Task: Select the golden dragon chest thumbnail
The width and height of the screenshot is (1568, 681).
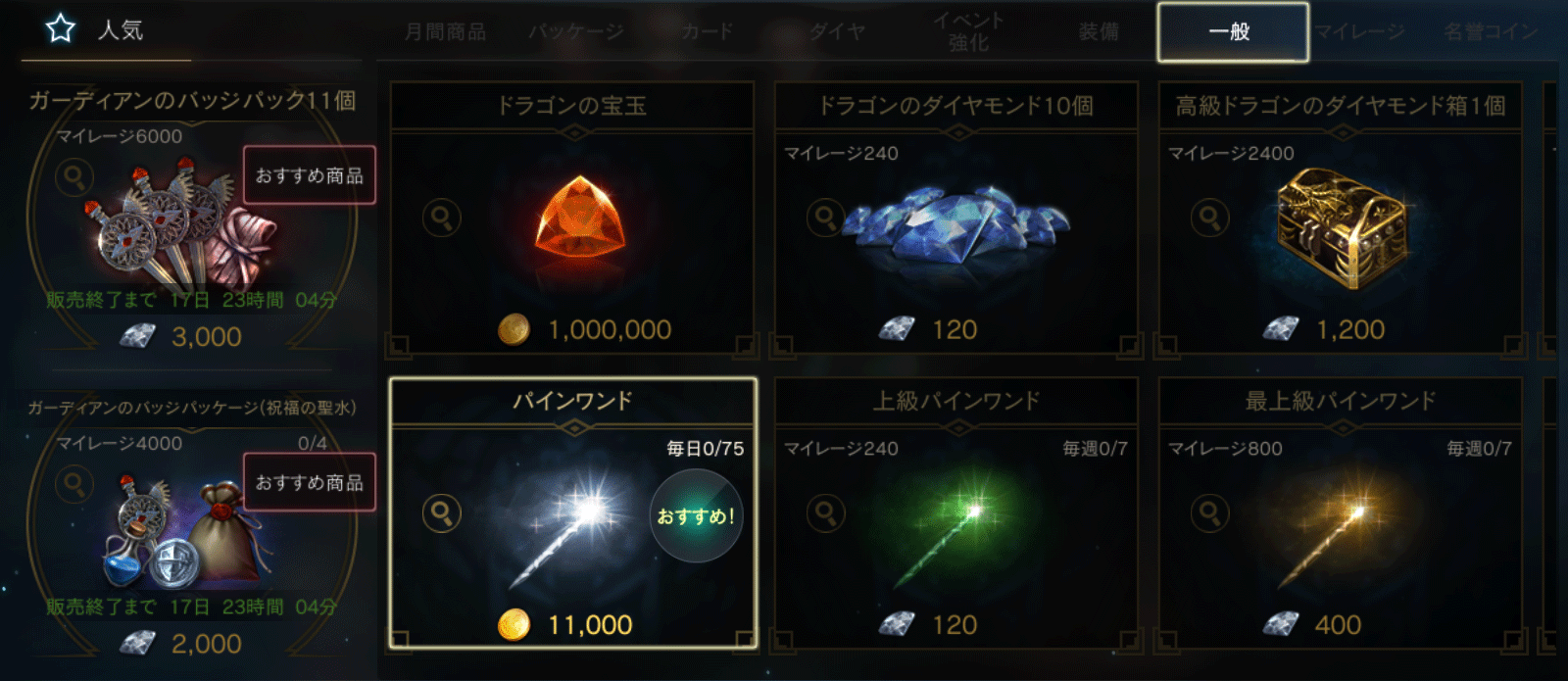Action: (x=1342, y=227)
